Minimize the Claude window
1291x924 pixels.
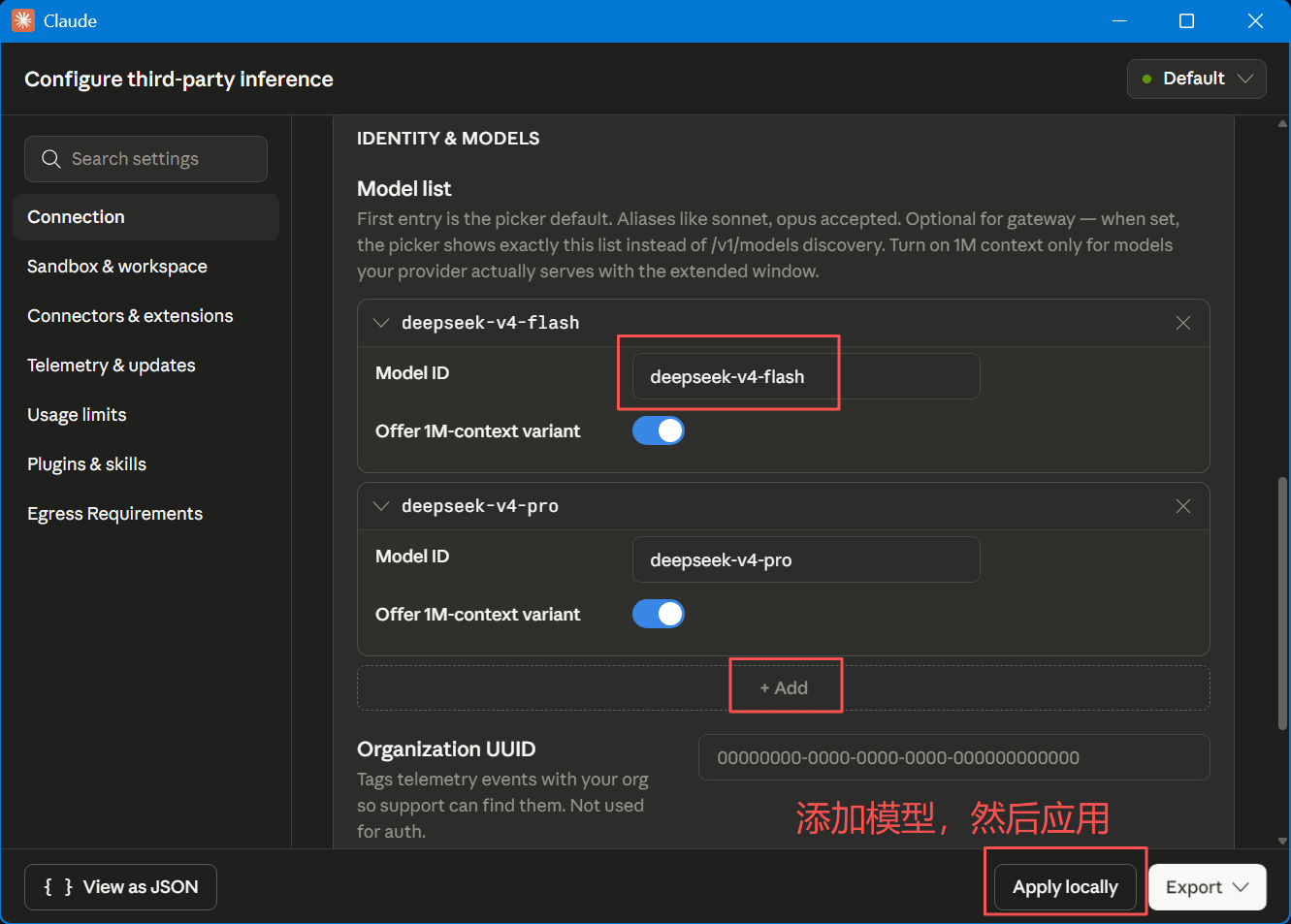pos(1119,20)
